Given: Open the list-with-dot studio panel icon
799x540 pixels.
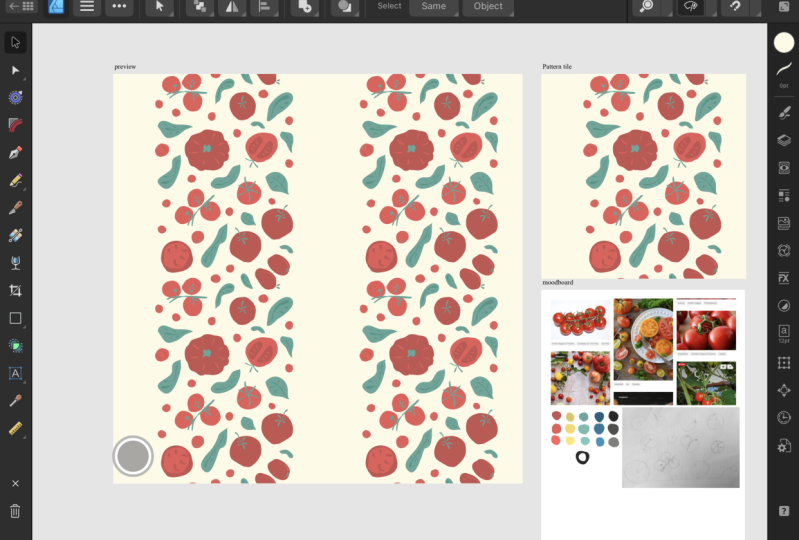Looking at the screenshot, I should pyautogui.click(x=784, y=195).
